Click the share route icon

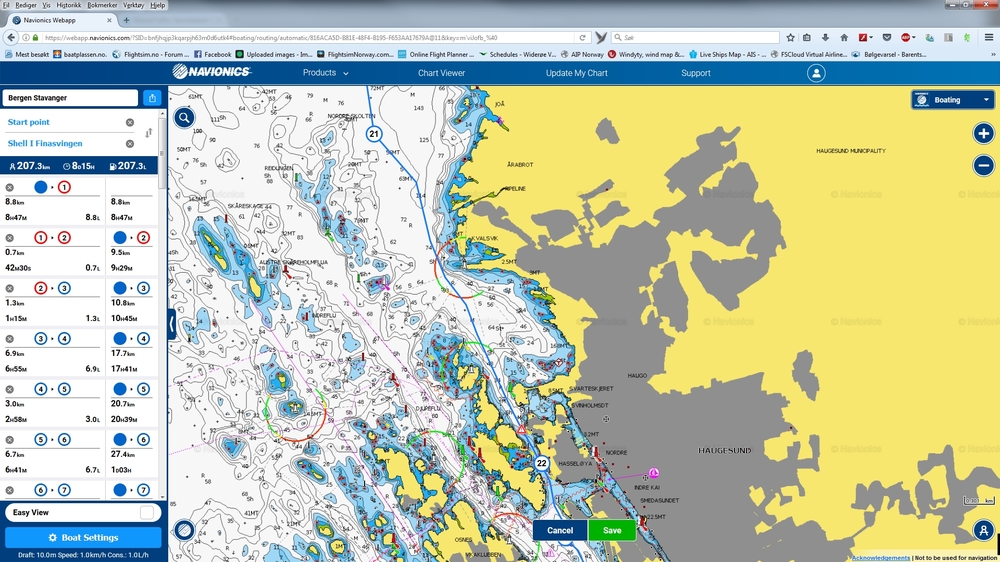[152, 98]
